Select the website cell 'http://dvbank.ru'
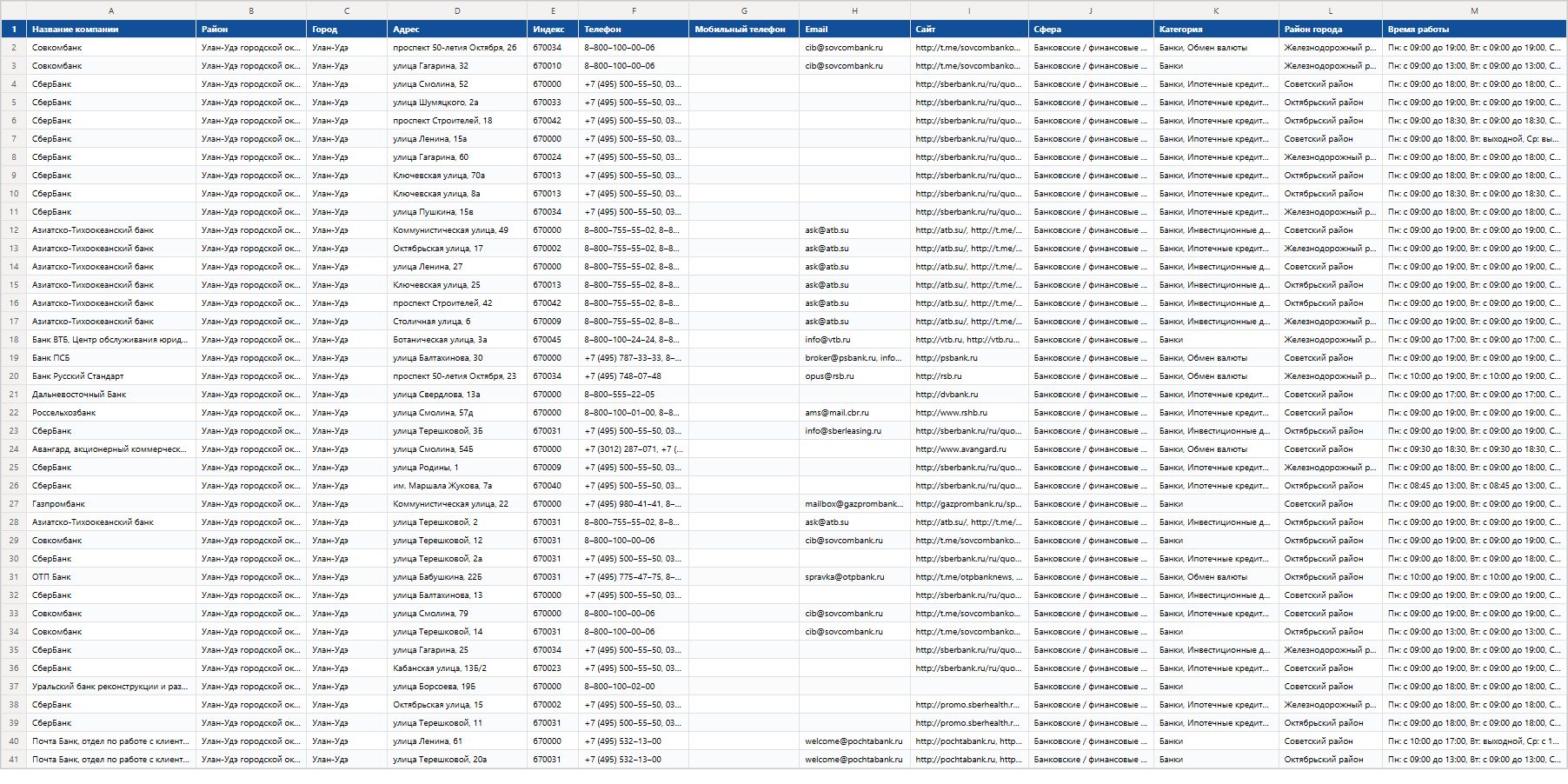This screenshot has height=784, width=1568. (969, 395)
